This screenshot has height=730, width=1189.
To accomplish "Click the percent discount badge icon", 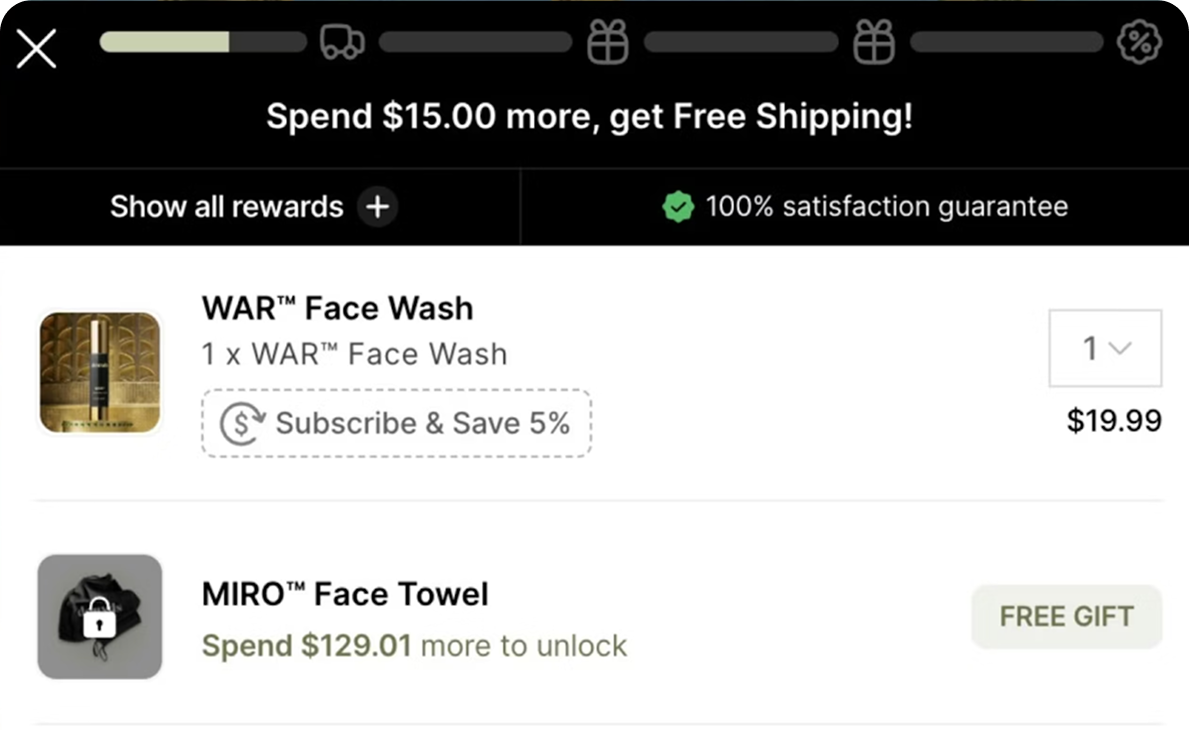I will click(1139, 42).
